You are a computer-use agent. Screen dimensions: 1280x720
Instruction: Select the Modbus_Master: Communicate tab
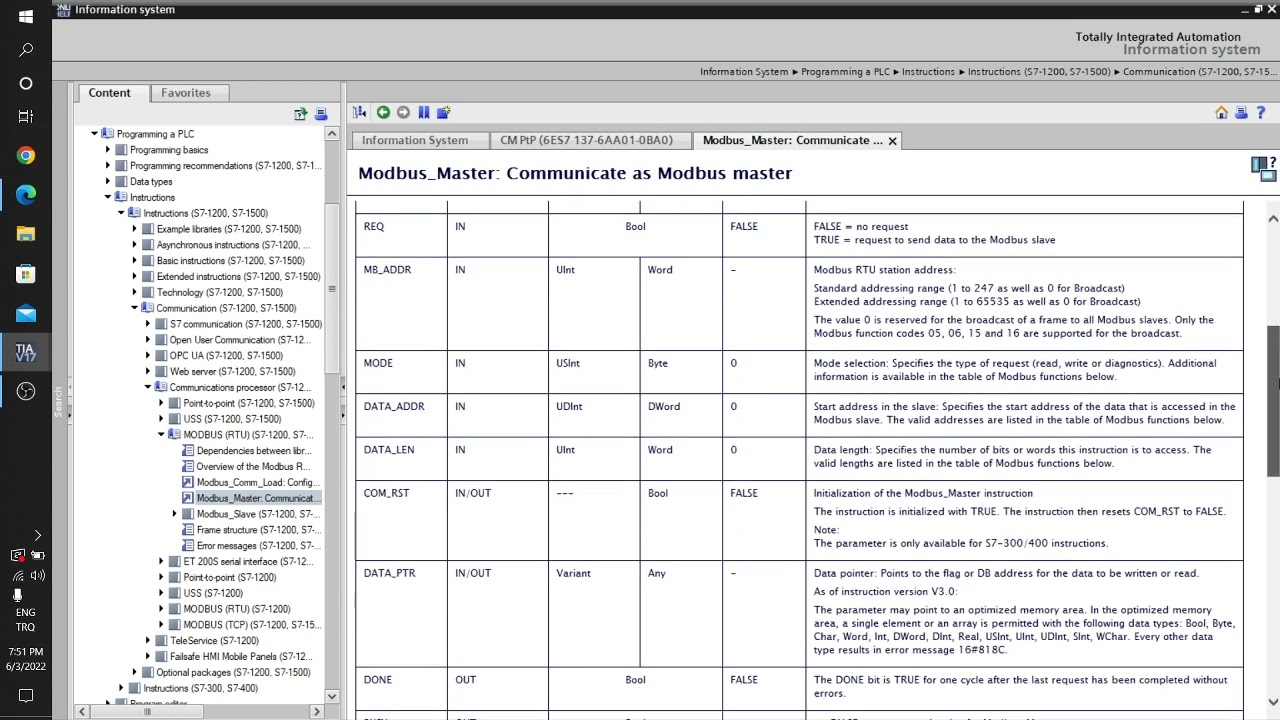793,141
